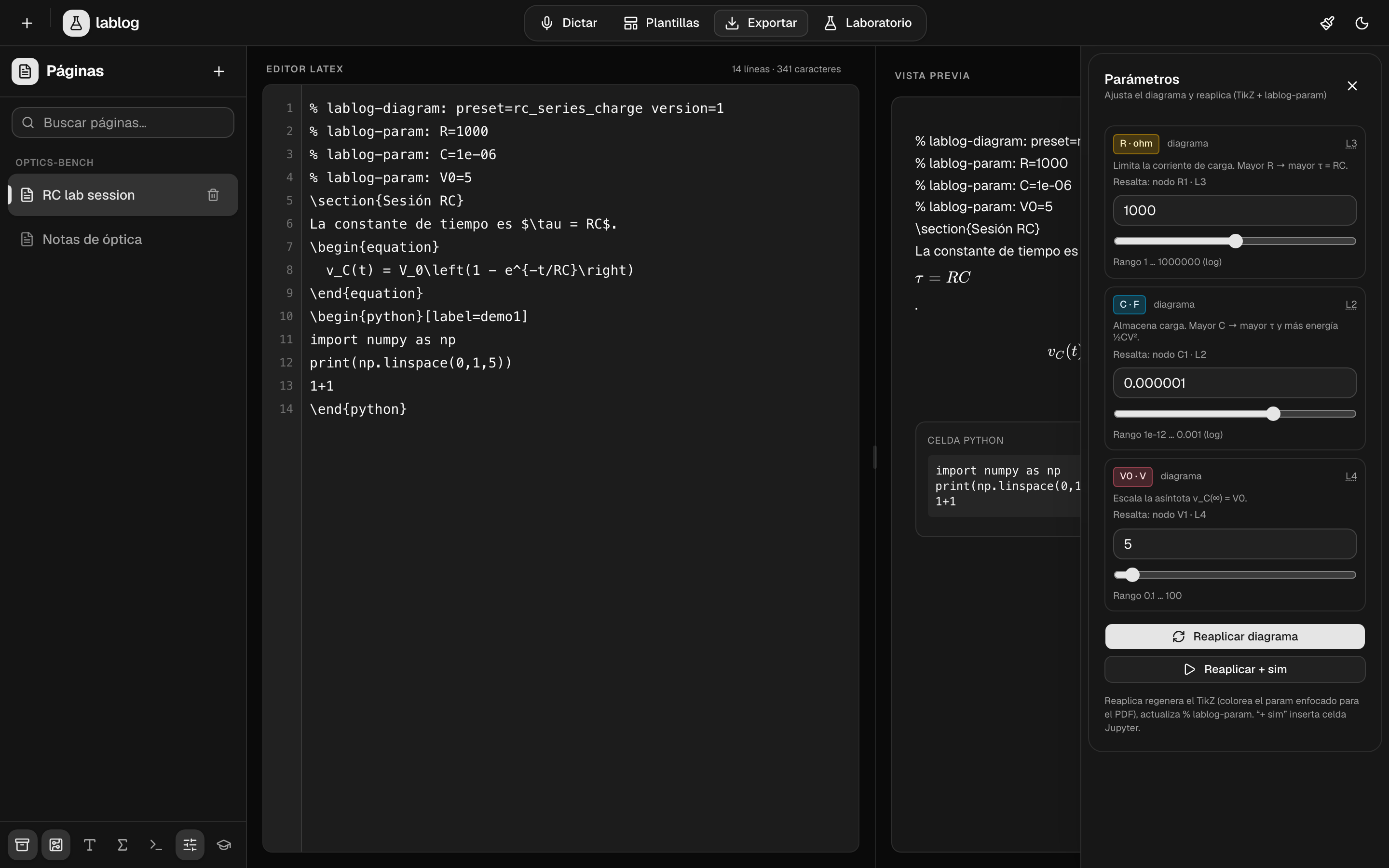Click editor line with \section{Sesión RC}
Screen dimensions: 1389x868
386,200
